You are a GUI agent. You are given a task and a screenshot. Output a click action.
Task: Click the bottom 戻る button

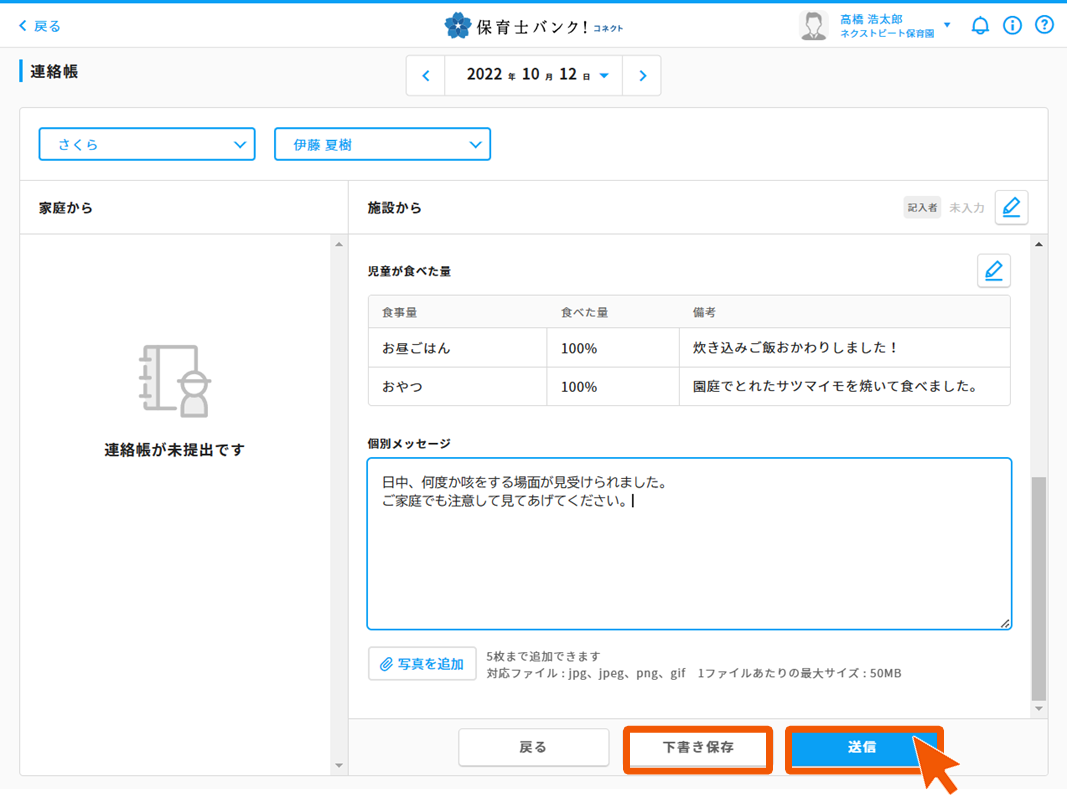(533, 748)
